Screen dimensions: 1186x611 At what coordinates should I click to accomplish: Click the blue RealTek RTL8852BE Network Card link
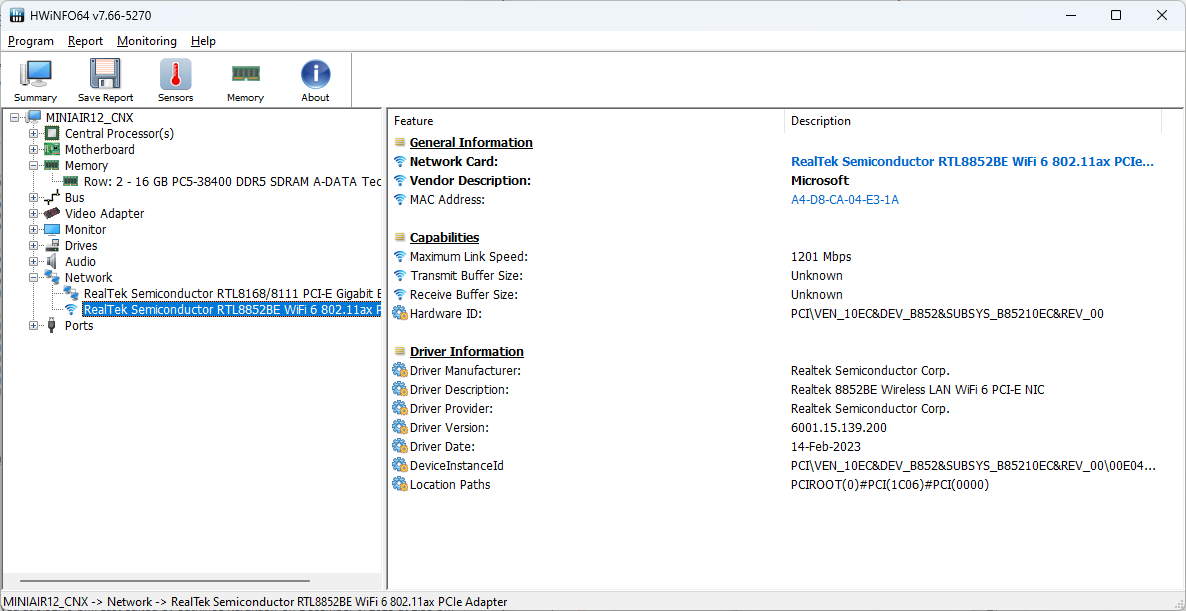pos(973,162)
